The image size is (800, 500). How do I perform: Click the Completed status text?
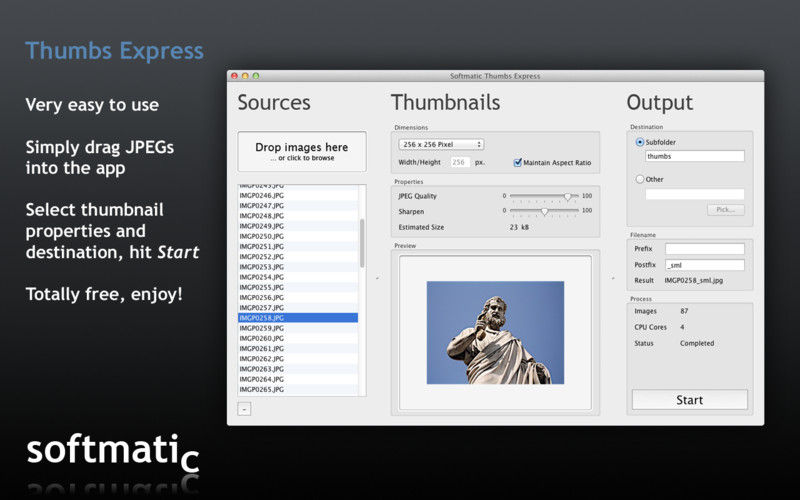tap(697, 343)
